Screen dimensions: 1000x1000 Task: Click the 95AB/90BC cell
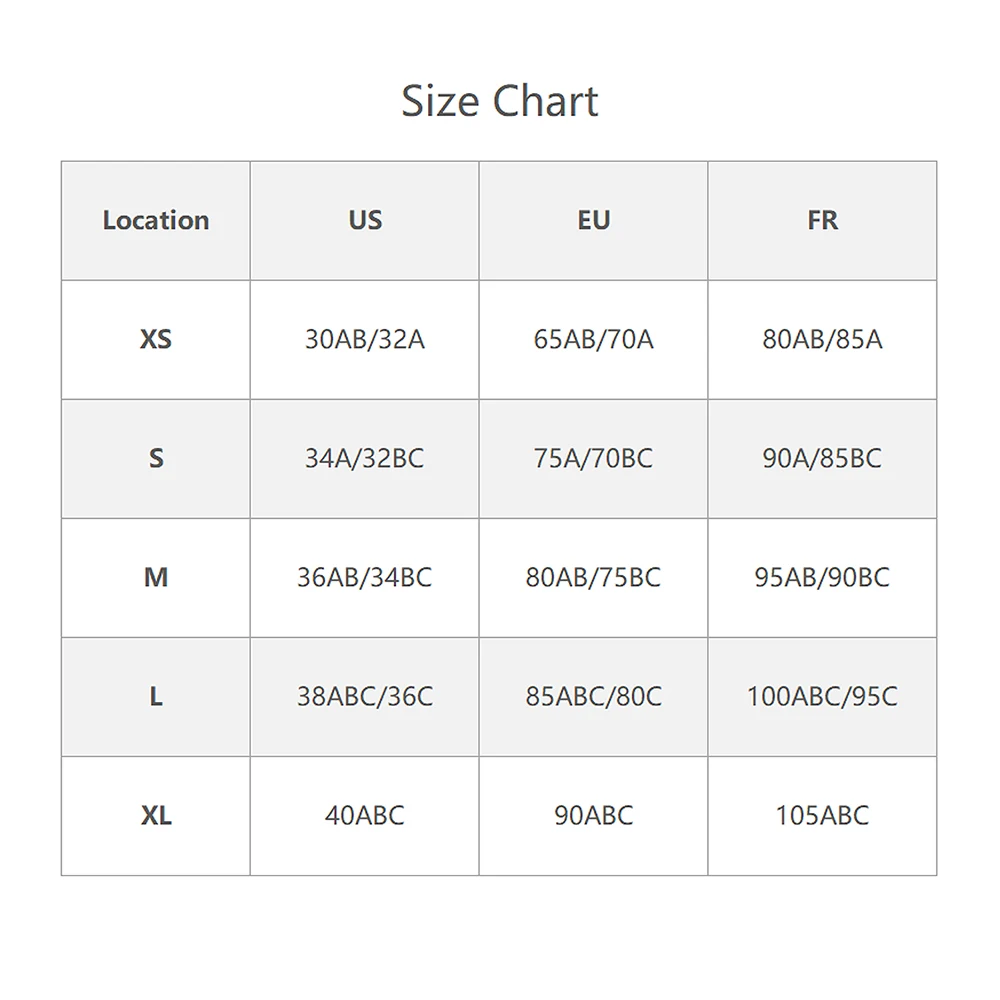(822, 577)
